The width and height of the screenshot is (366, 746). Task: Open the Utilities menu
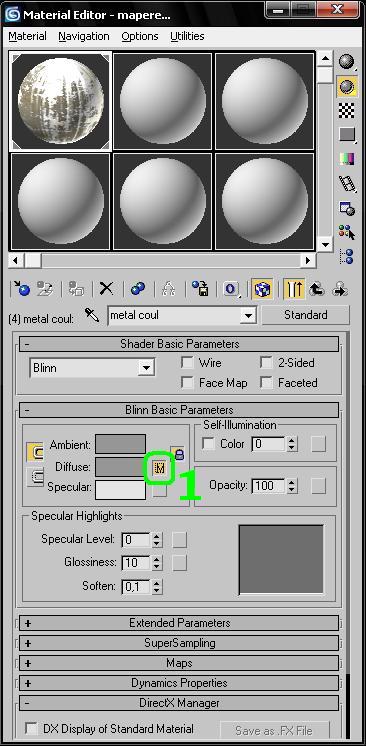point(187,36)
